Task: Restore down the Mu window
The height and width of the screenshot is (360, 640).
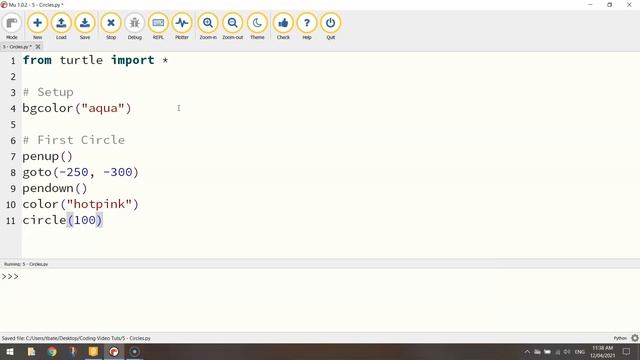Action: coord(609,4)
